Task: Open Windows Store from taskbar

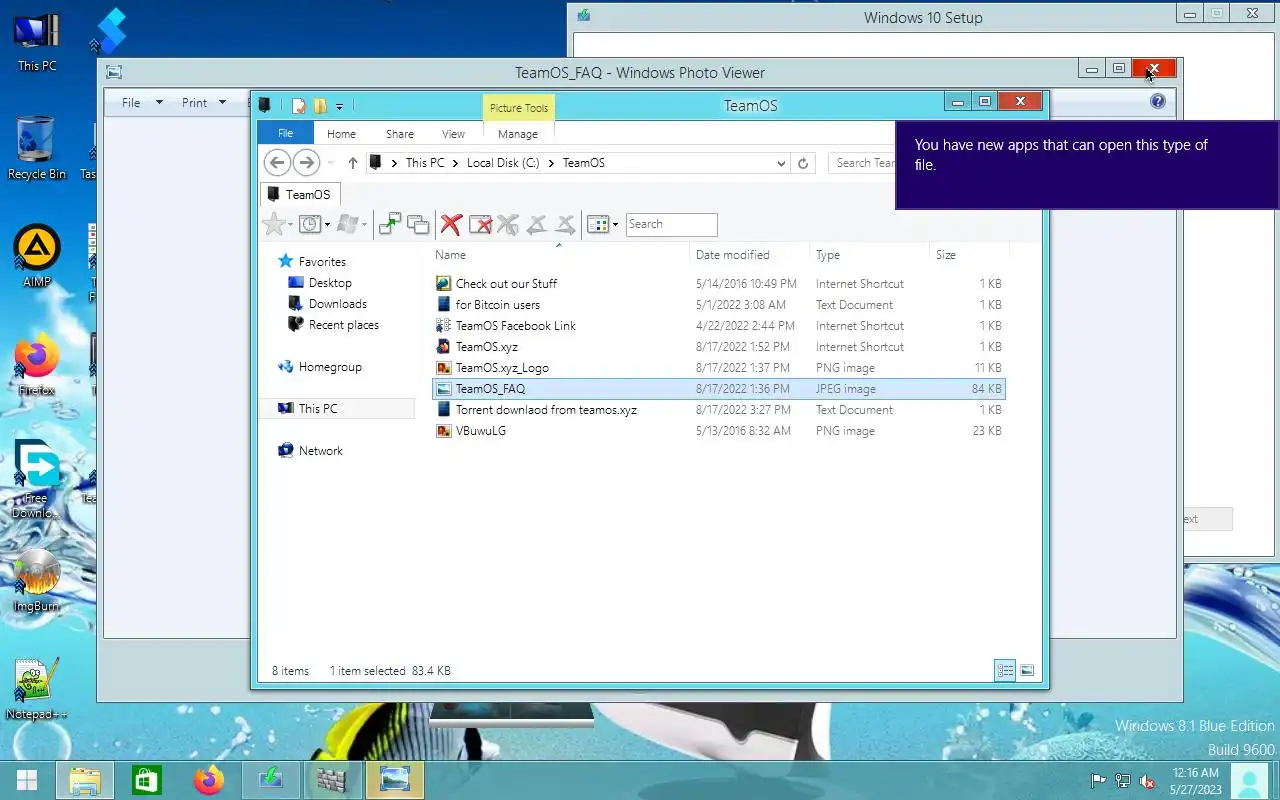Action: (147, 780)
